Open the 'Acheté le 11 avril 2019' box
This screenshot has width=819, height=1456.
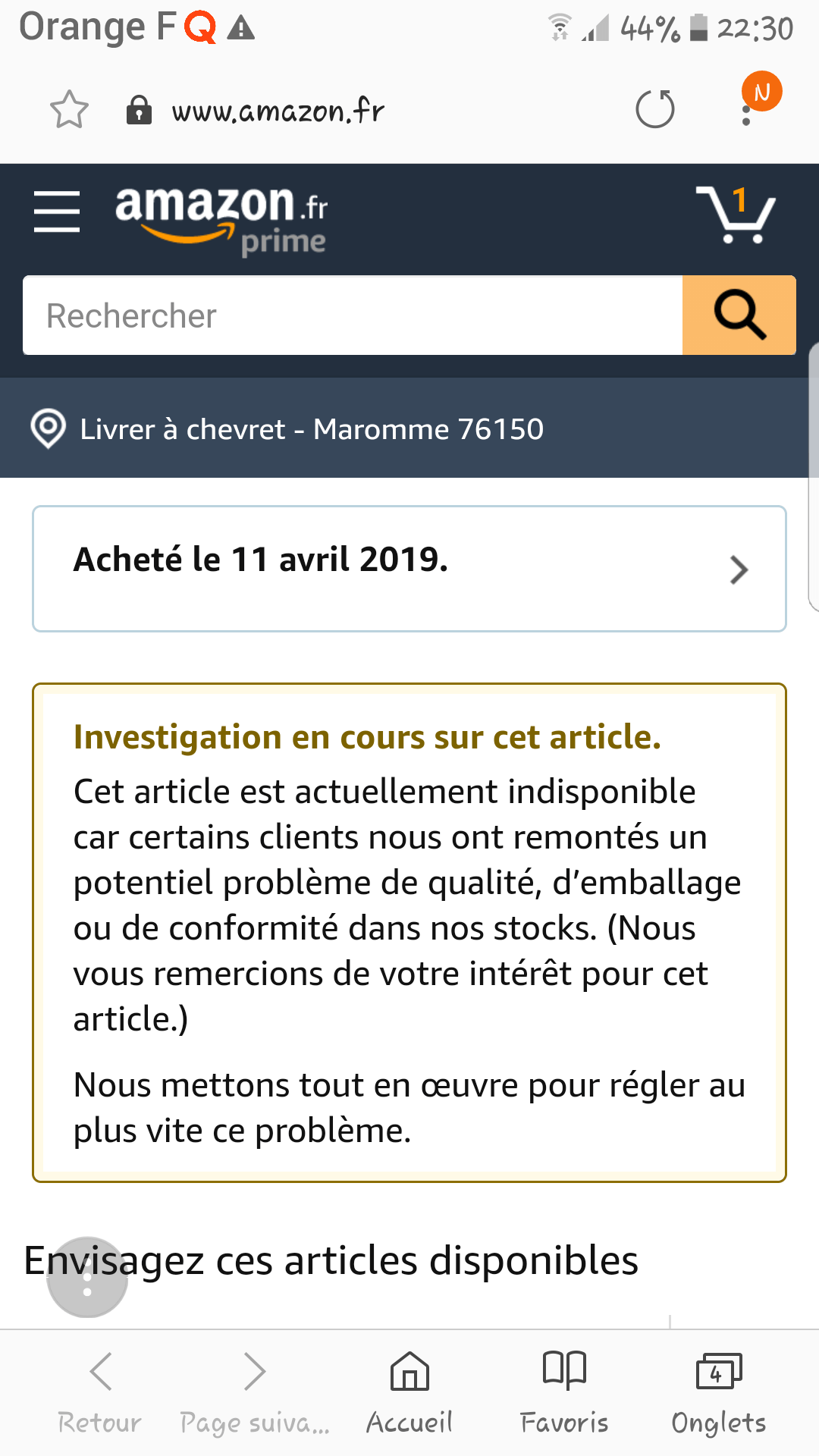pos(379,568)
